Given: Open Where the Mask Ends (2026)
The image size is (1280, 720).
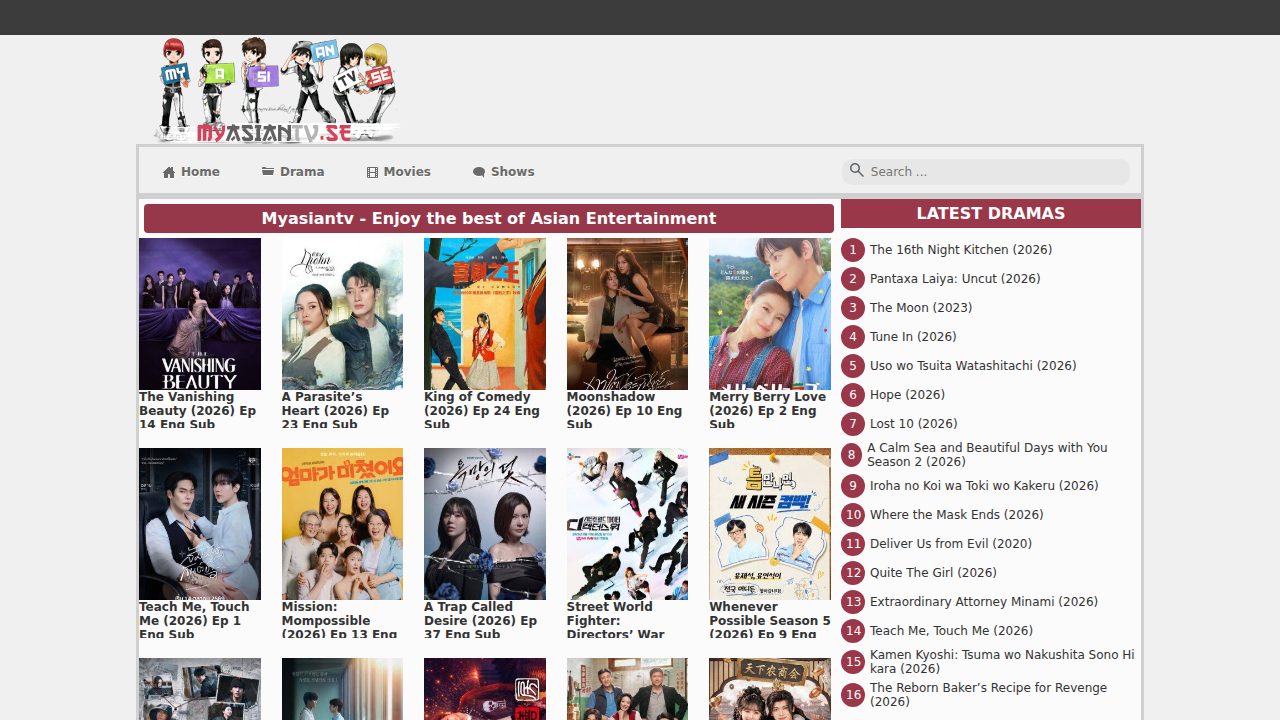Looking at the screenshot, I should click(x=956, y=515).
